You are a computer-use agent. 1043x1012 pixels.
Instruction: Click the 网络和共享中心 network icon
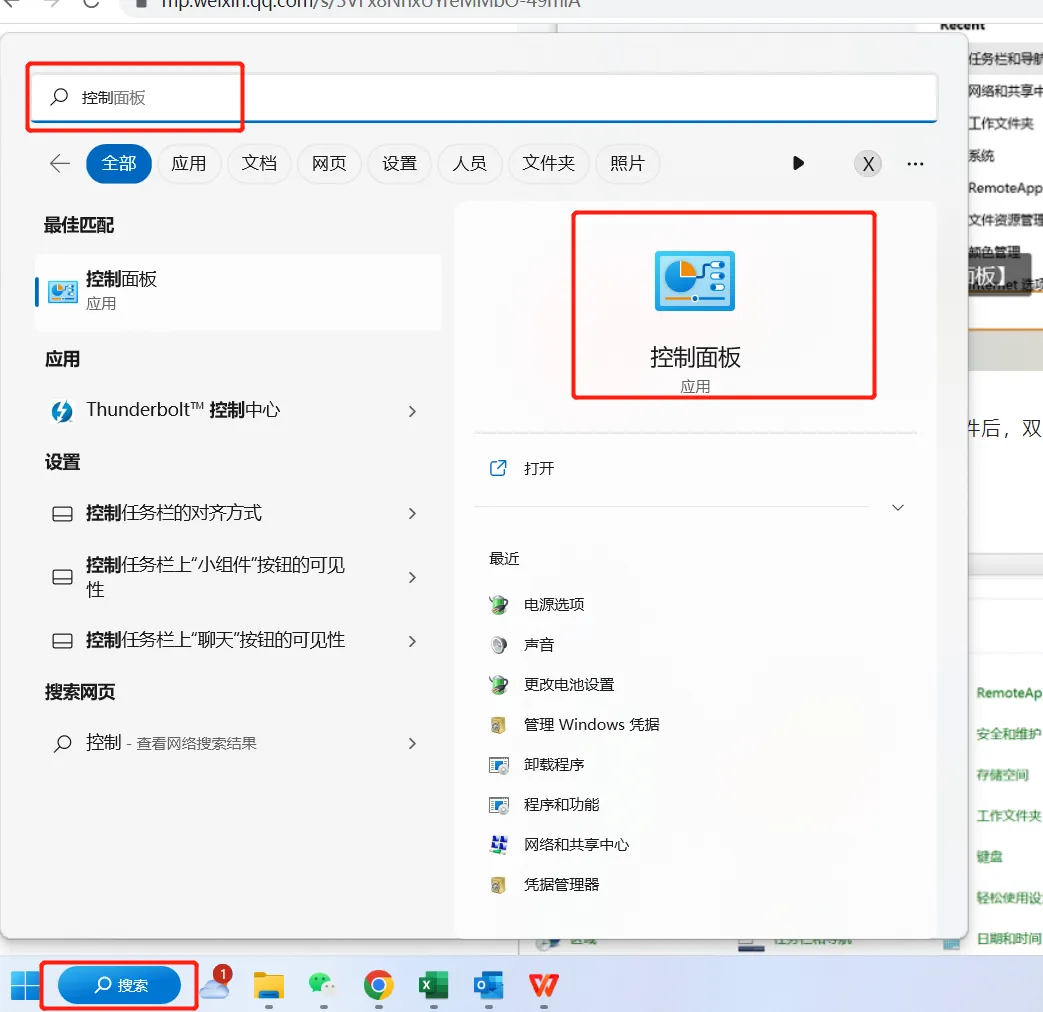(x=499, y=844)
